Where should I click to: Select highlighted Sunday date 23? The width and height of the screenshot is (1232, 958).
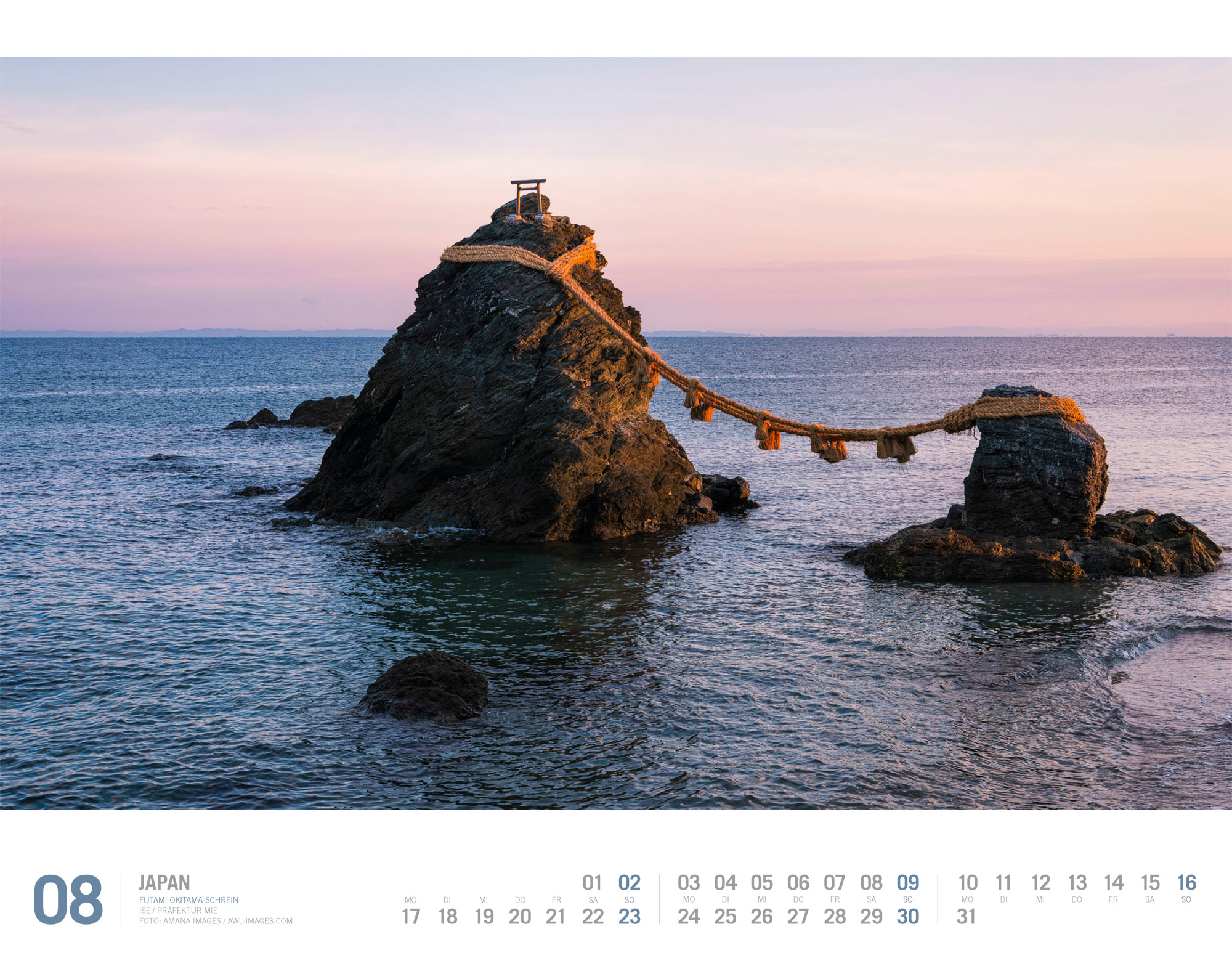pos(629,917)
